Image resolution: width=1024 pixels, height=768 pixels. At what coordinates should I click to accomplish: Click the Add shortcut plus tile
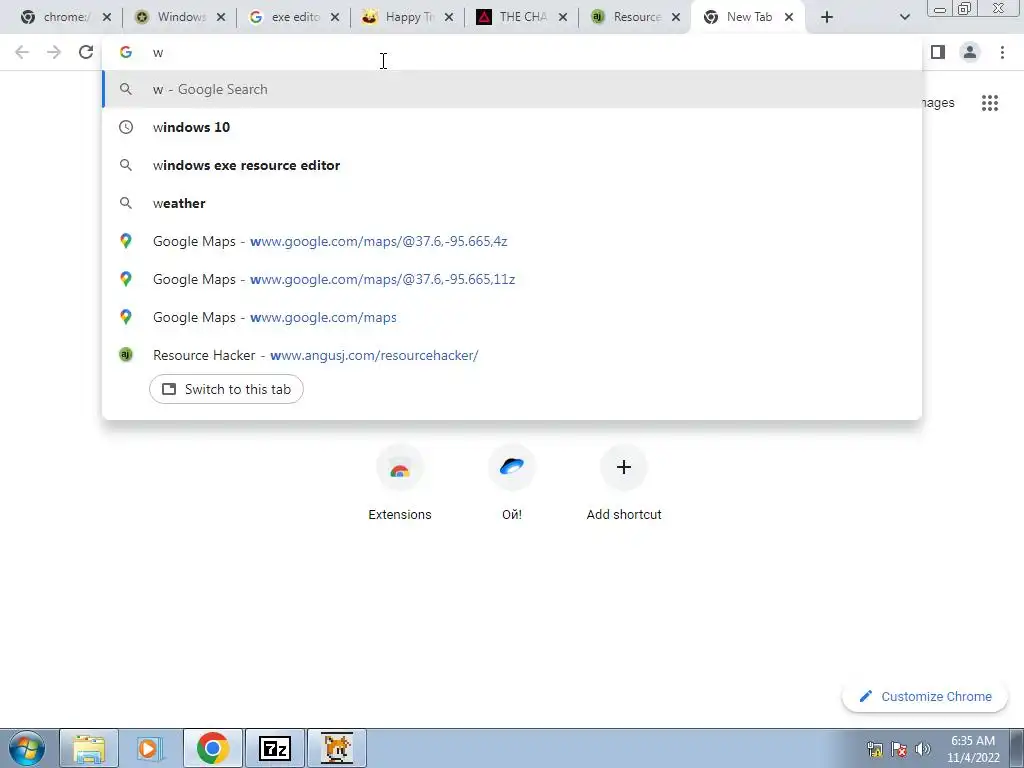coord(624,483)
